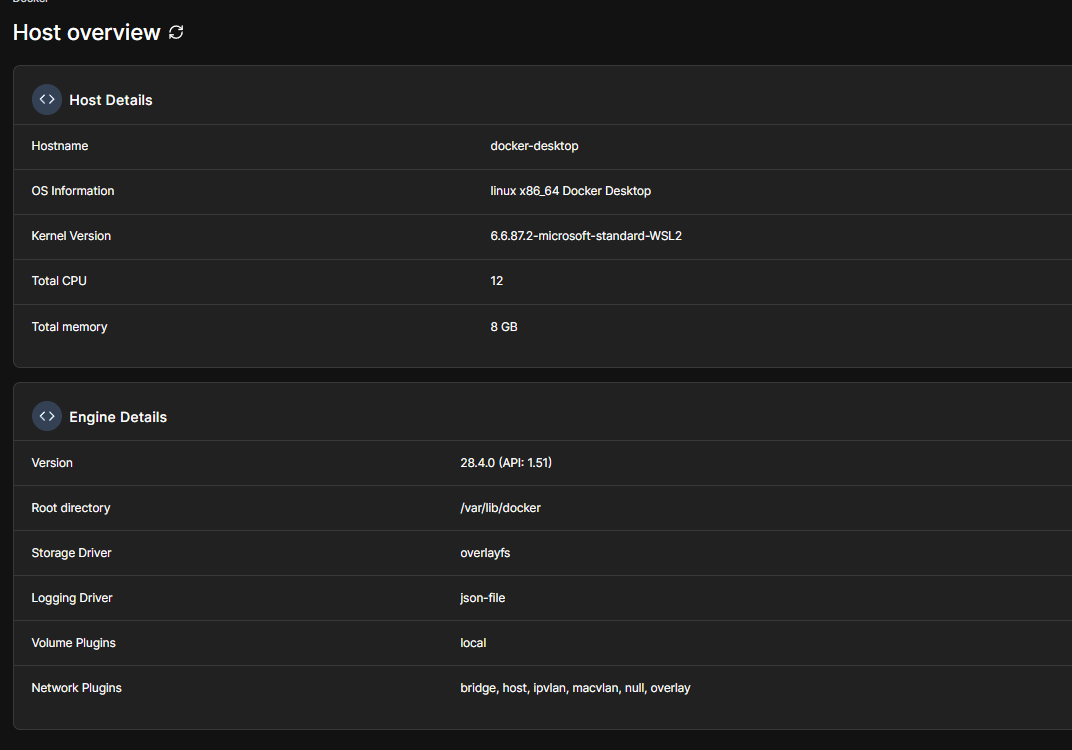The height and width of the screenshot is (750, 1072).
Task: Click the Storage Driver row label
Action: (71, 553)
